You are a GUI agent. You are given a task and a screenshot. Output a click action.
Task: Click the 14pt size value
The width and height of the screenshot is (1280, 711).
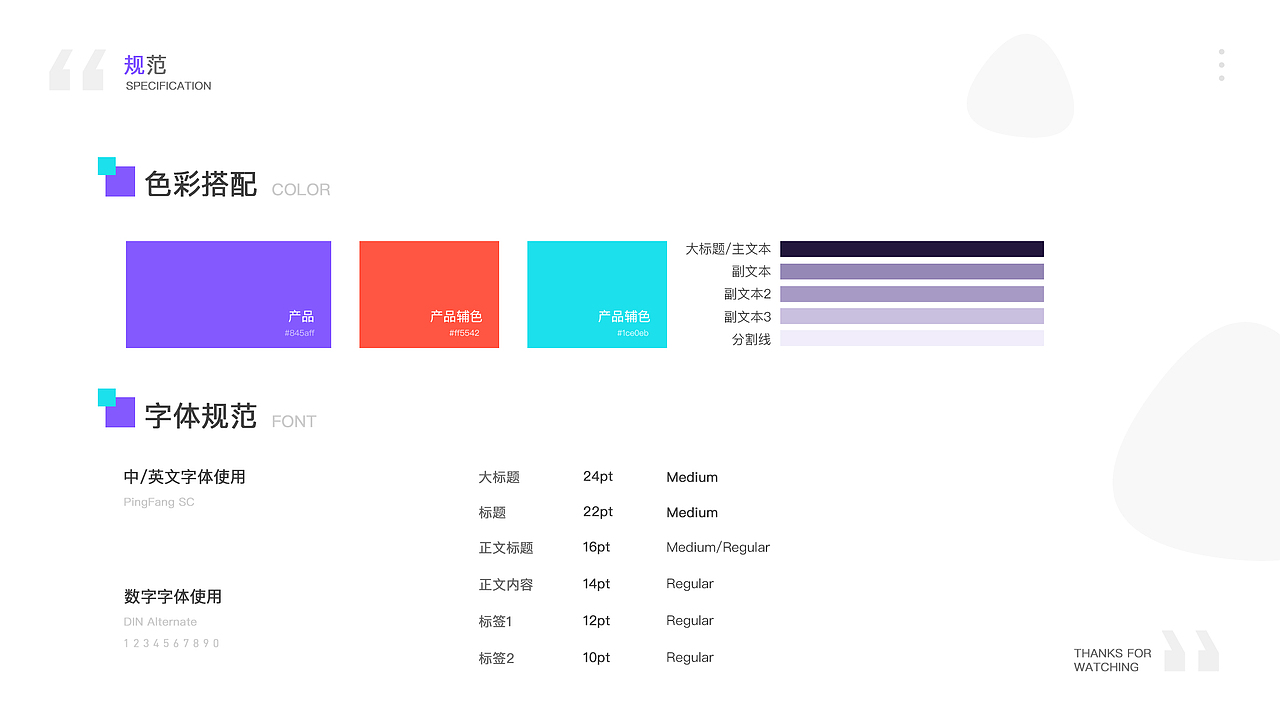point(597,584)
